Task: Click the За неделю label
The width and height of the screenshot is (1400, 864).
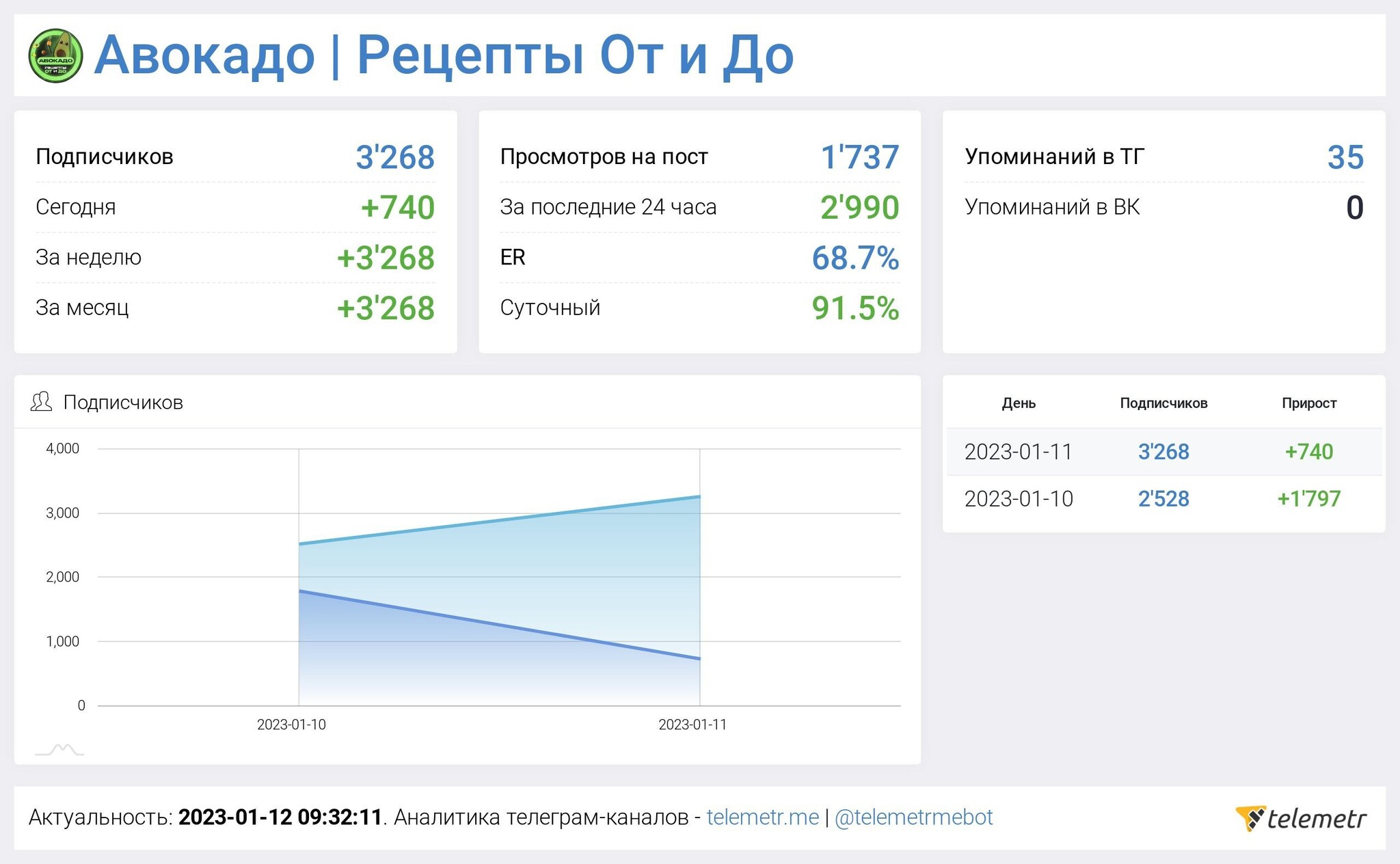Action: (88, 258)
